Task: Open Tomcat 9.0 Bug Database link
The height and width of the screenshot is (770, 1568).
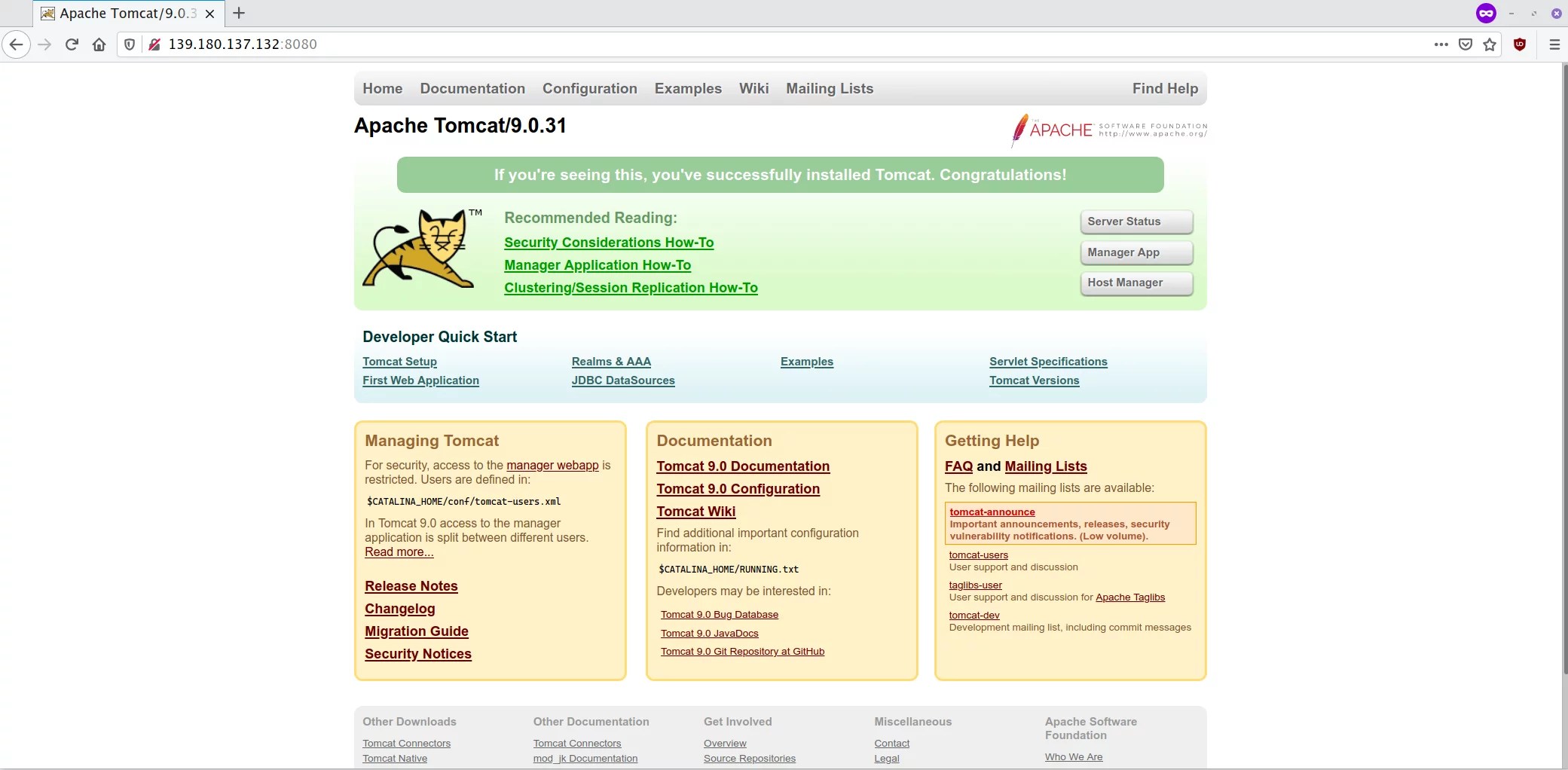Action: click(x=720, y=615)
